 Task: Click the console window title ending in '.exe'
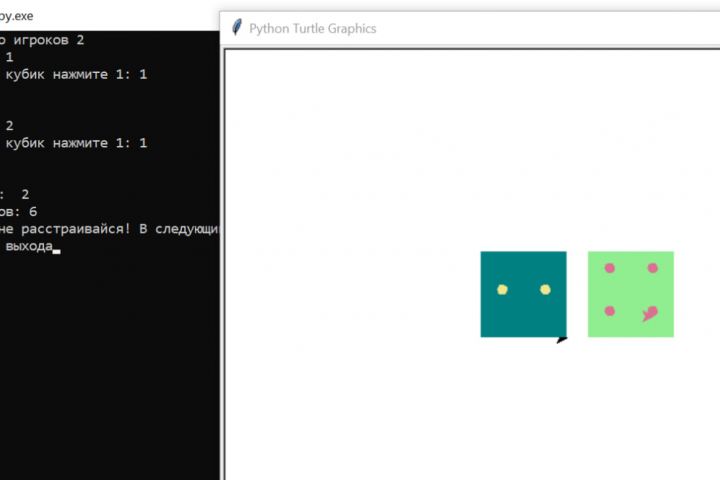(17, 16)
